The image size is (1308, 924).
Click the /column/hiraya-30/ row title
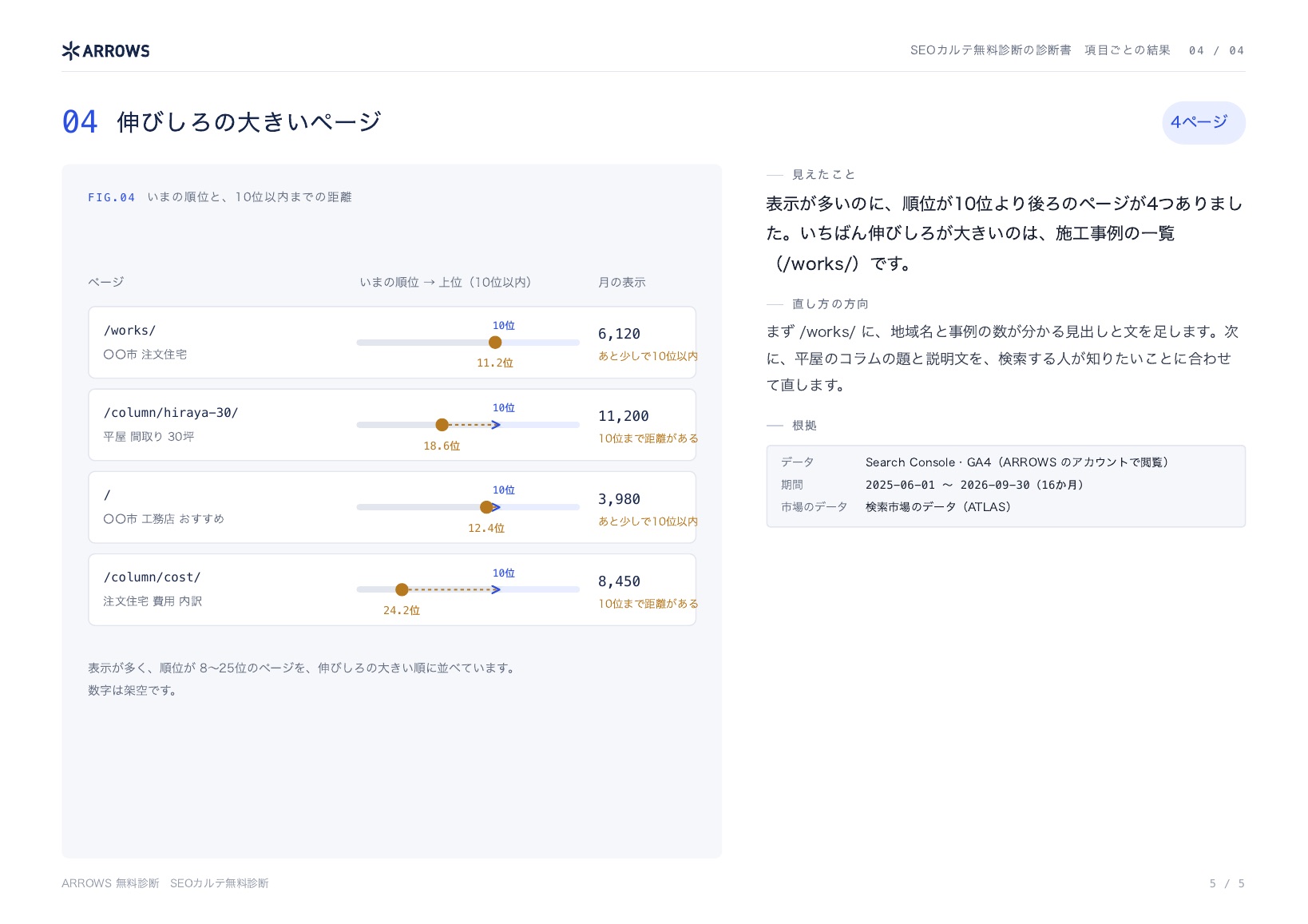pos(171,413)
